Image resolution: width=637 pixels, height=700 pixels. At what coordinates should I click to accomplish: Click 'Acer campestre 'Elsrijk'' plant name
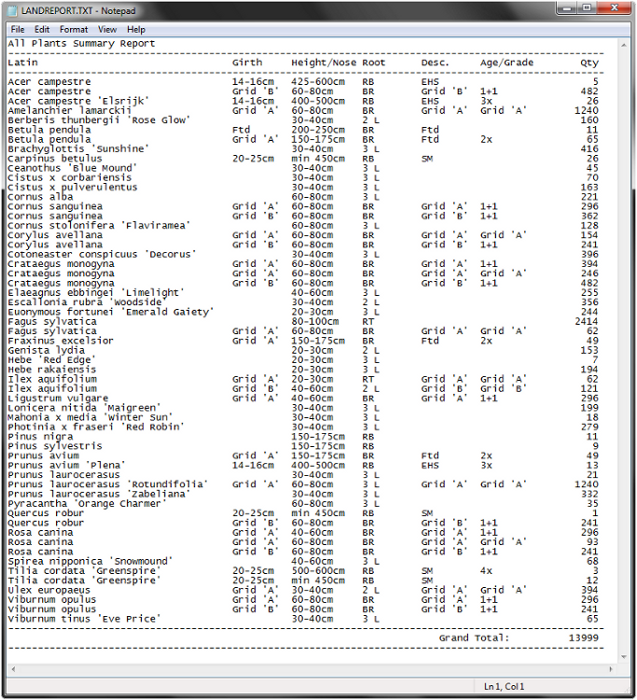78,101
